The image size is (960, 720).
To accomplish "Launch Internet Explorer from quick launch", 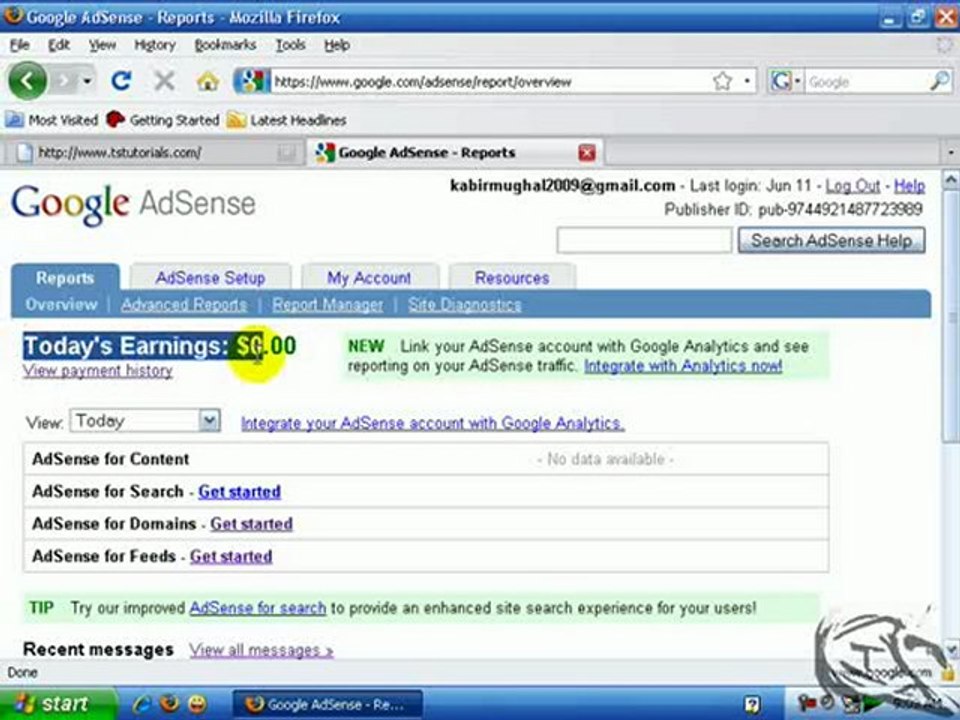I will [x=141, y=704].
